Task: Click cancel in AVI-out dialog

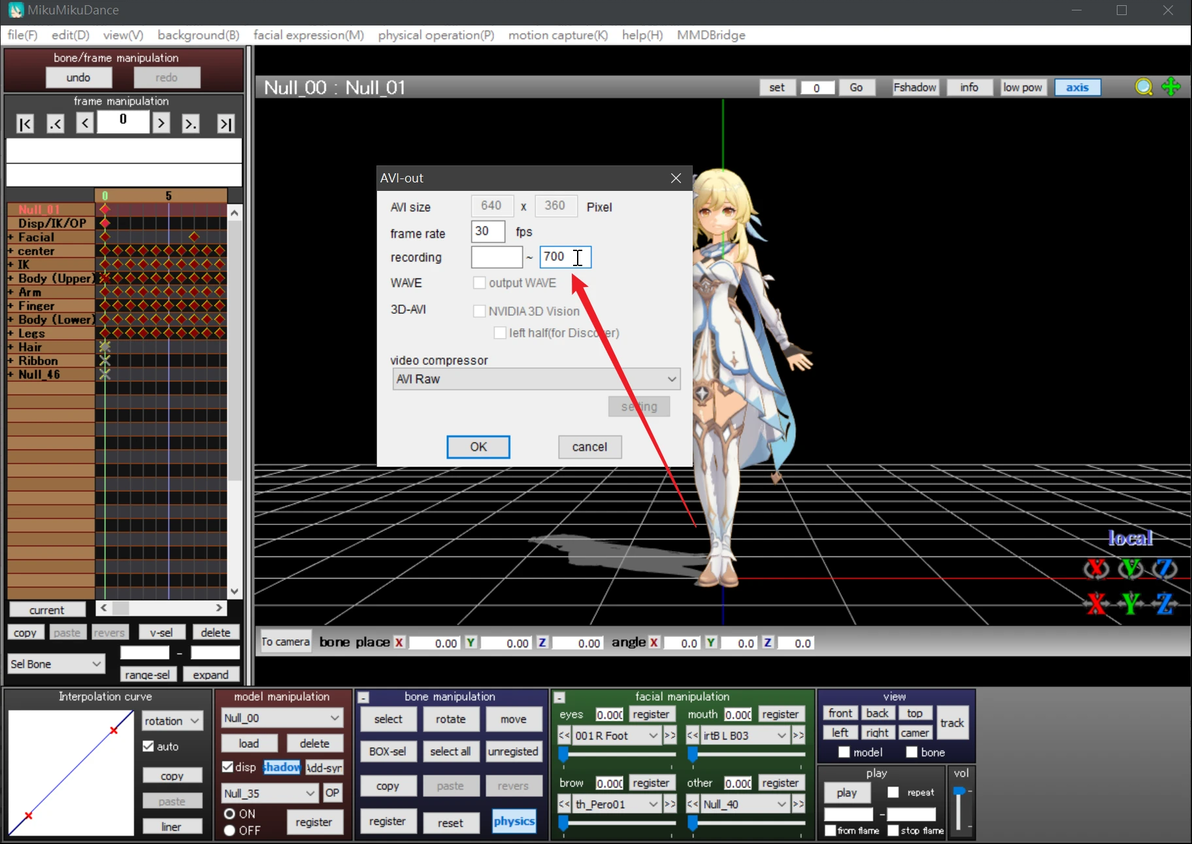Action: pyautogui.click(x=590, y=447)
